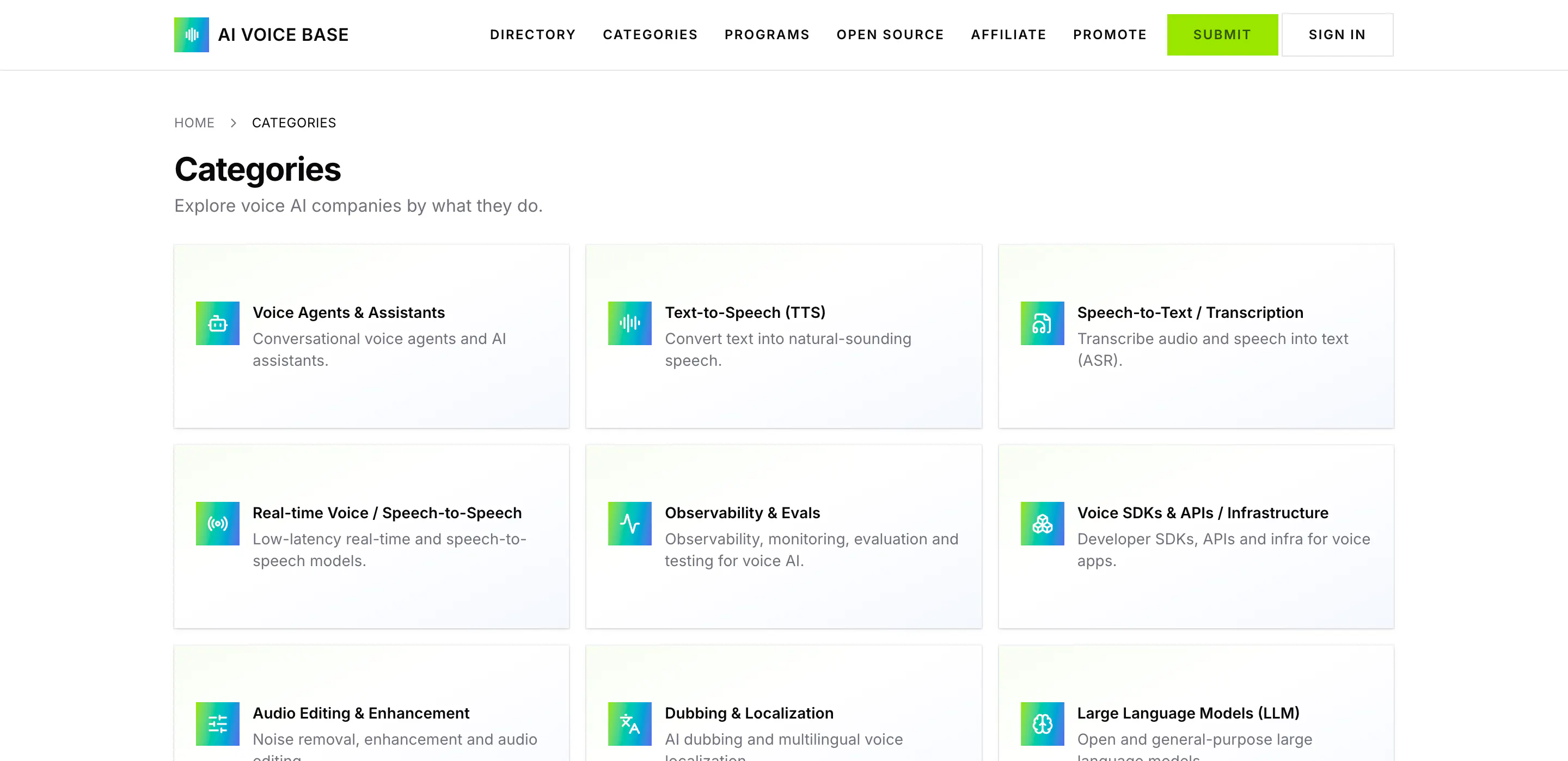
Task: Click the 'Categories' page heading
Action: click(x=258, y=169)
